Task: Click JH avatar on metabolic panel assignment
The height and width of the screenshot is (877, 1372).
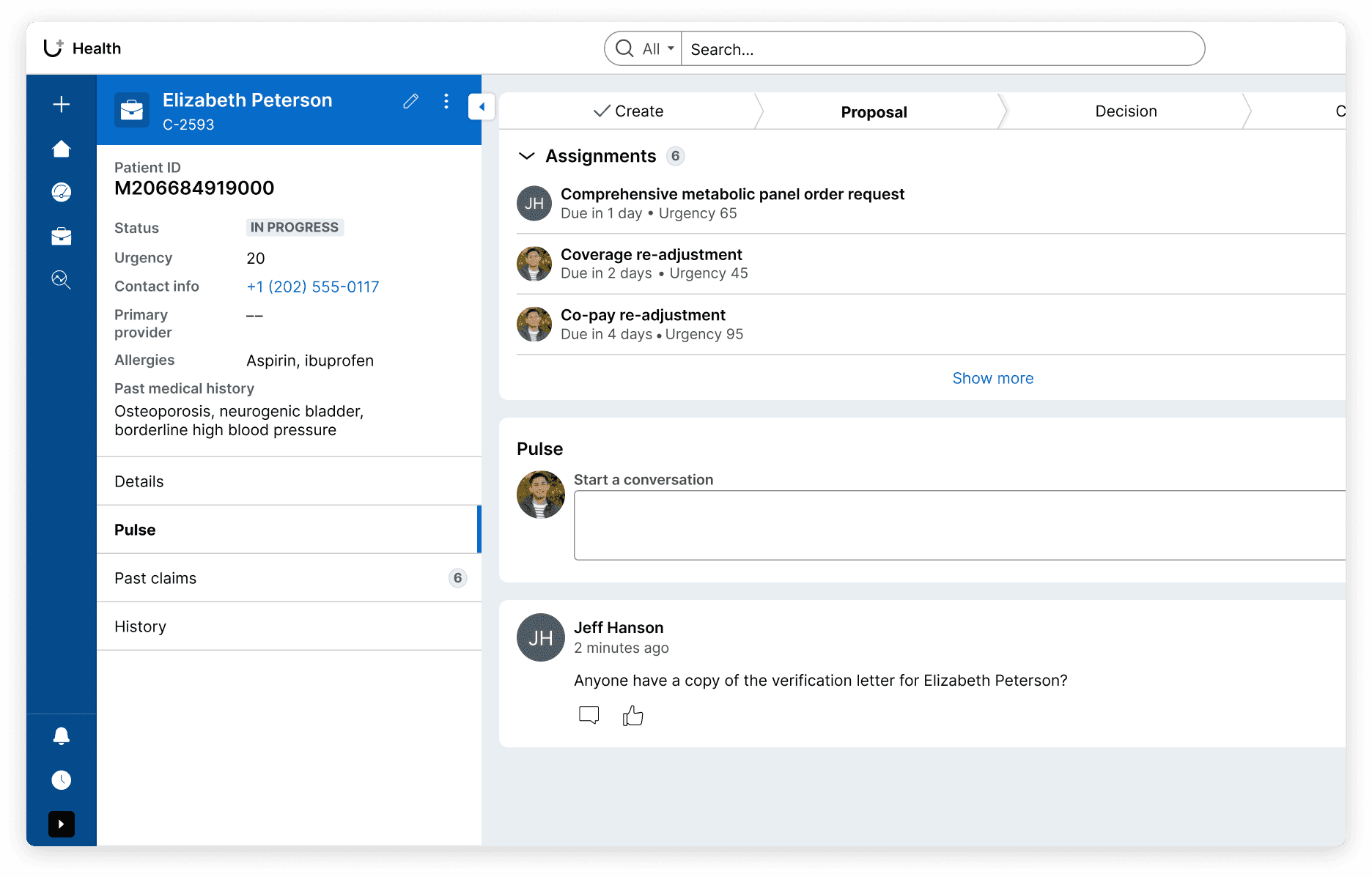Action: (534, 204)
